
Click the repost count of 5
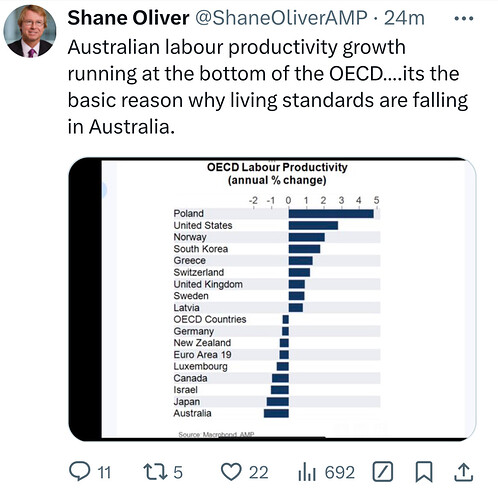pyautogui.click(x=178, y=473)
